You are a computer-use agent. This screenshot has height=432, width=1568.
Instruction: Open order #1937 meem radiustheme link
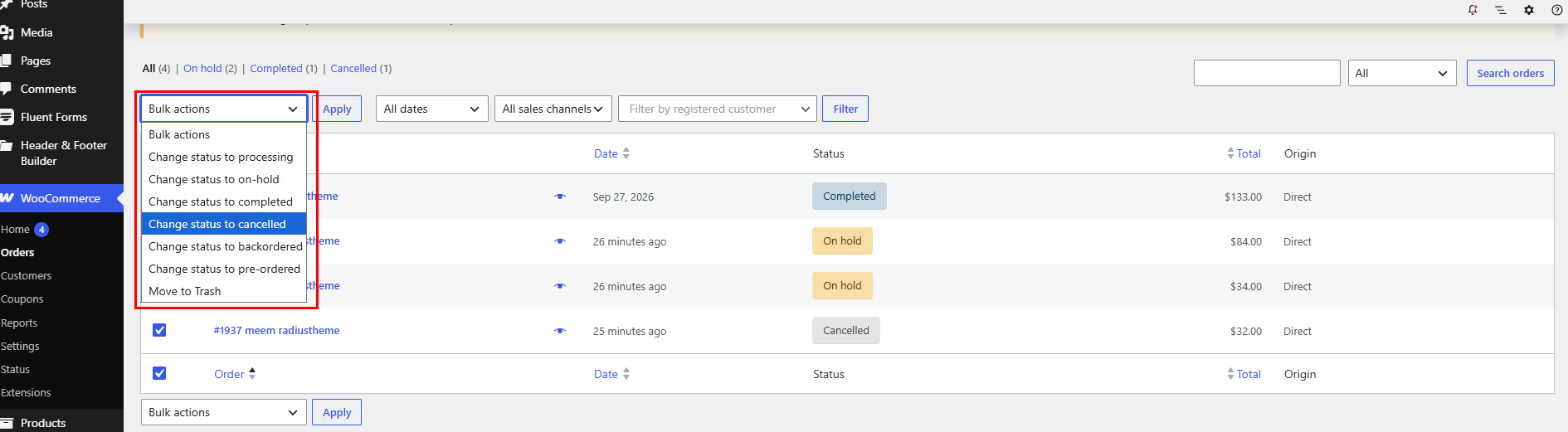[x=276, y=330]
